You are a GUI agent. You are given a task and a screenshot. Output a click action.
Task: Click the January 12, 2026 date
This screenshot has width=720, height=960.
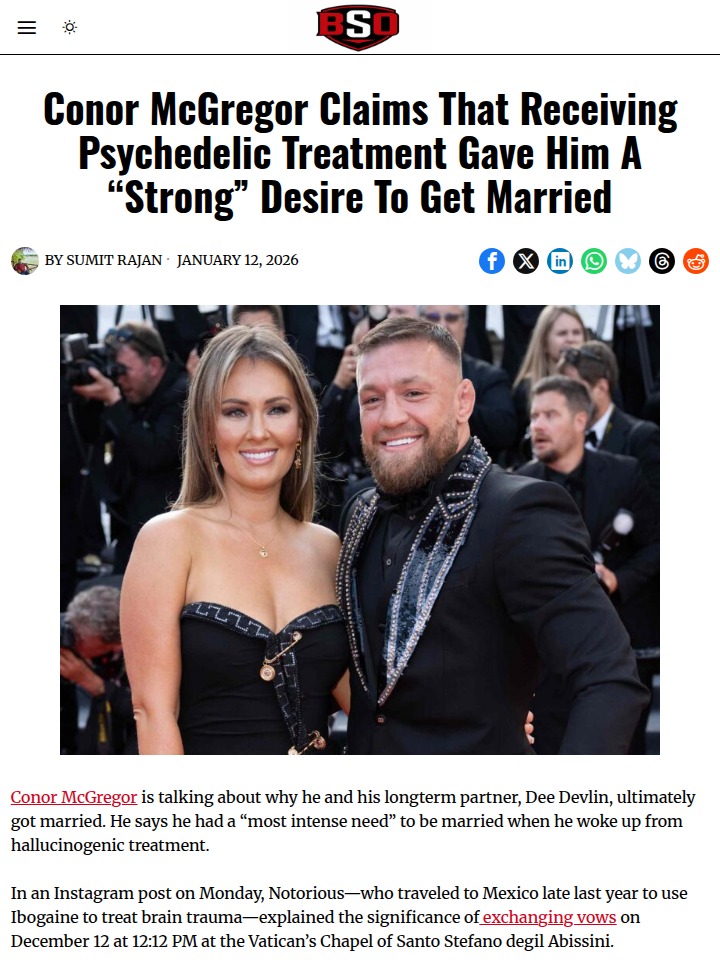coord(238,260)
